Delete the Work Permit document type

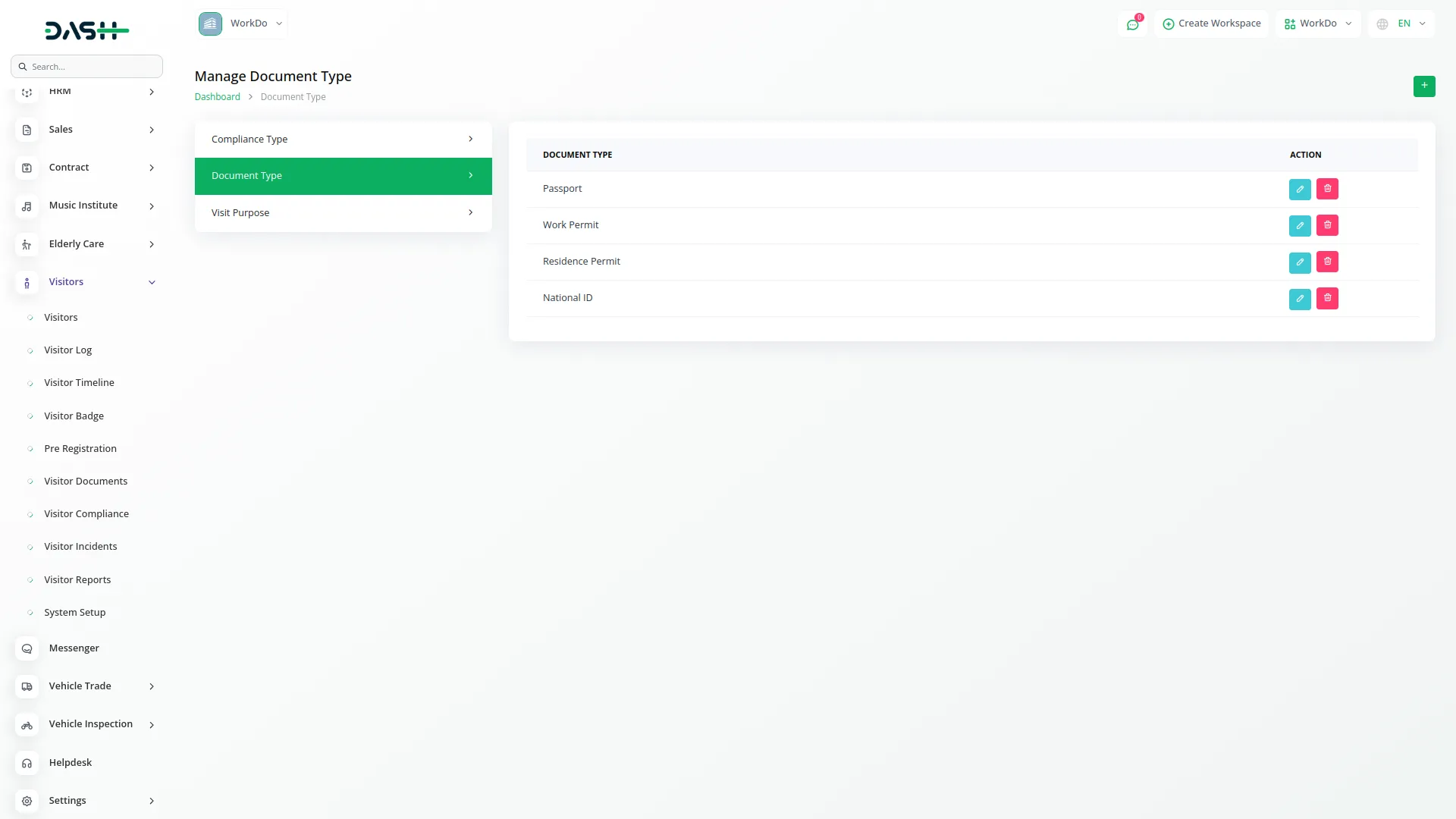[1327, 225]
